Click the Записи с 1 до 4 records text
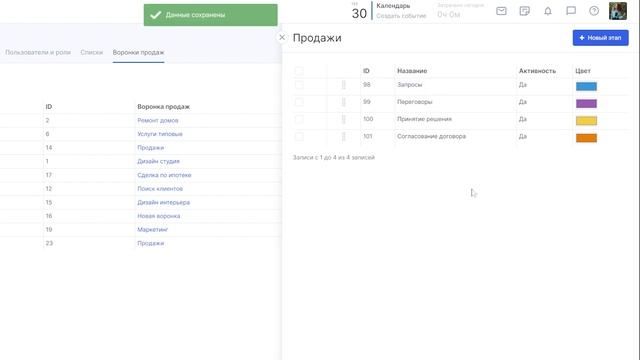The height and width of the screenshot is (360, 640). coord(333,158)
